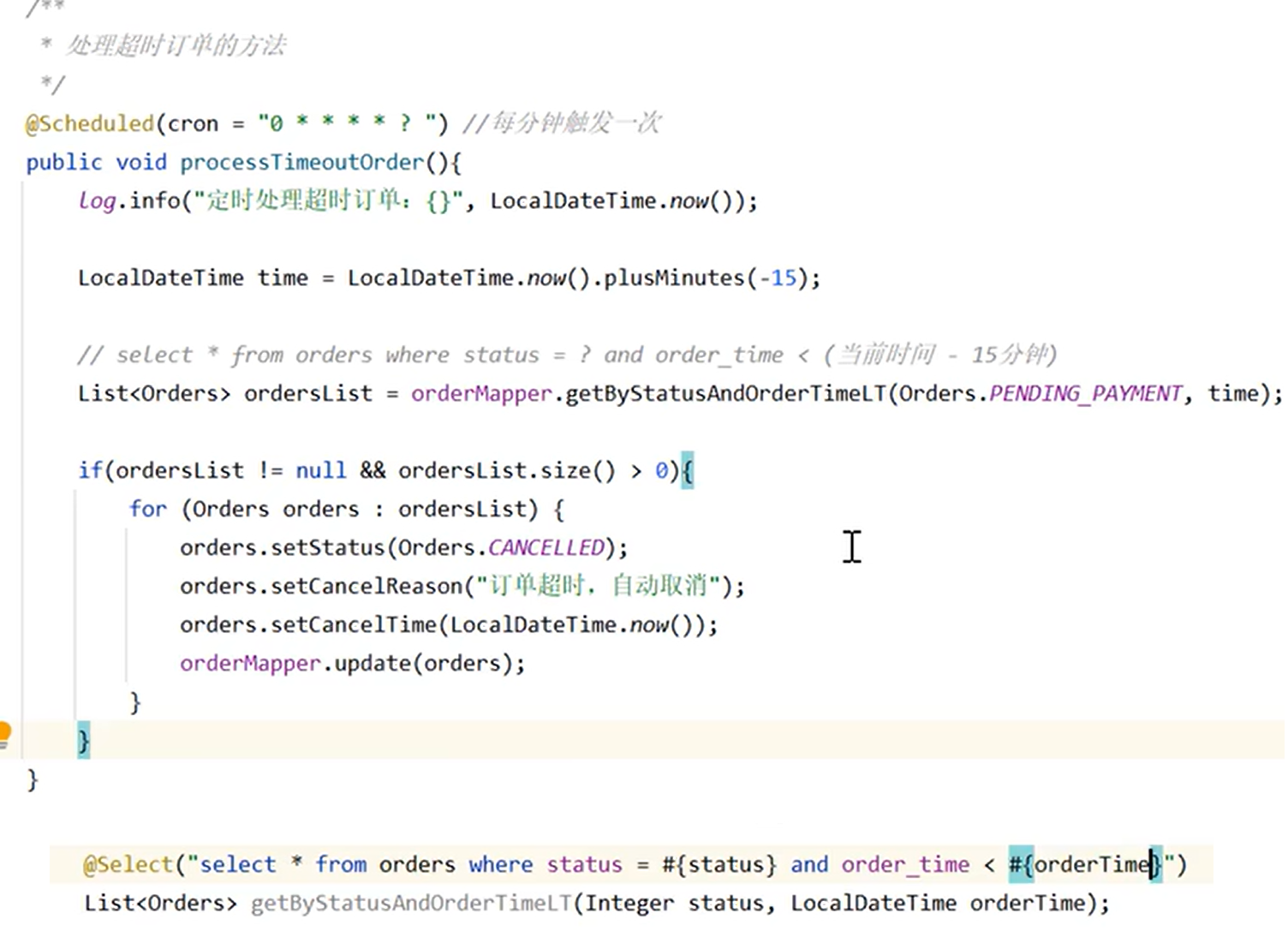Click the @Select annotation text

(128, 864)
